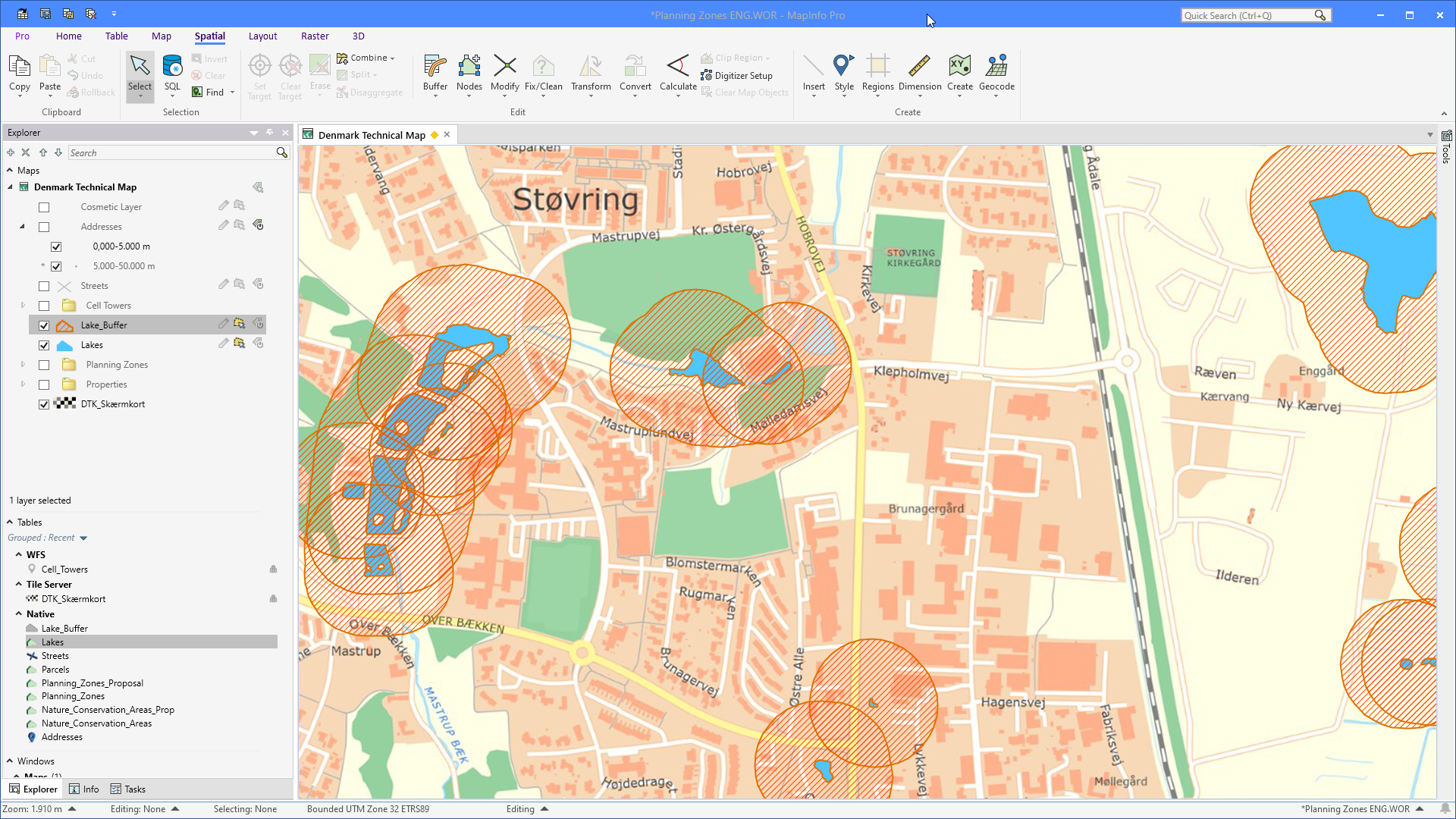Collapse the Native tables group

pyautogui.click(x=19, y=614)
